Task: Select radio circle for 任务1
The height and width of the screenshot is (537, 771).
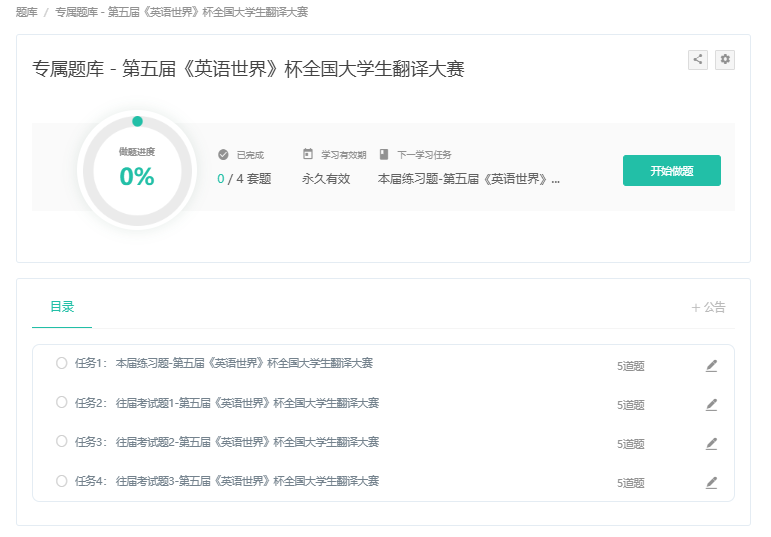Action: click(62, 363)
